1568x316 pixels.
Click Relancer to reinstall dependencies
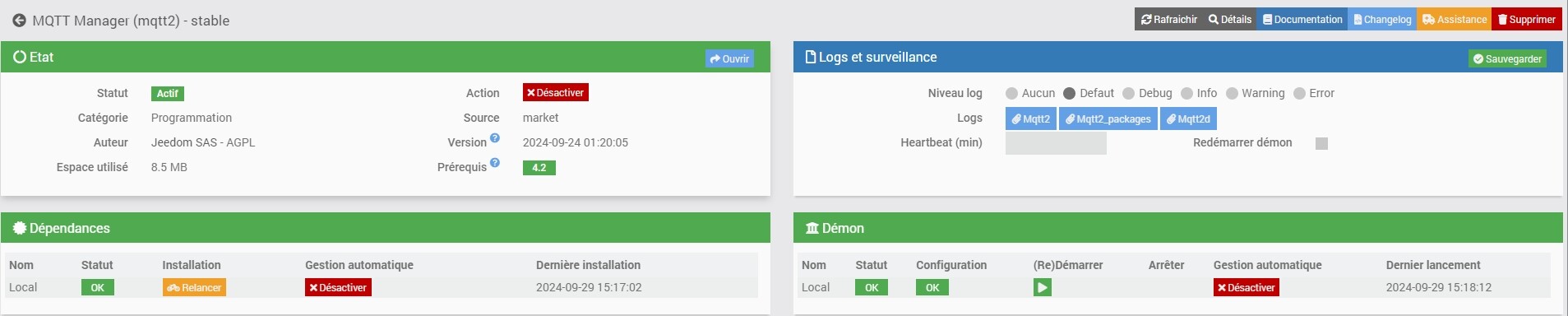coord(194,287)
